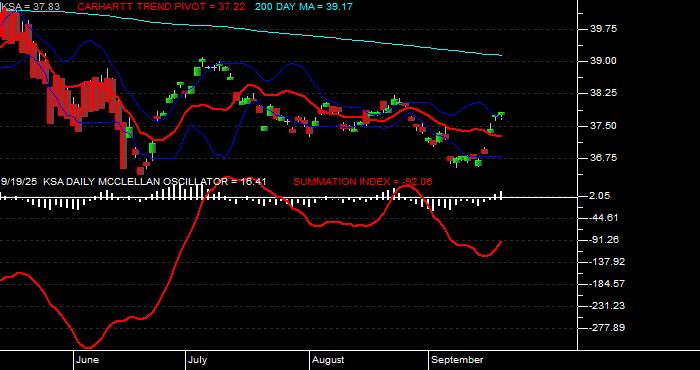Screen dimensions: 700x370
Task: Click the -44.61 axis value
Action: [603, 218]
